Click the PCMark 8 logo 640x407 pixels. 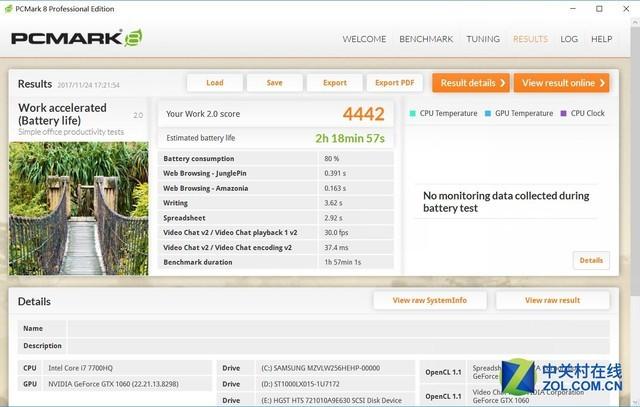[77, 38]
